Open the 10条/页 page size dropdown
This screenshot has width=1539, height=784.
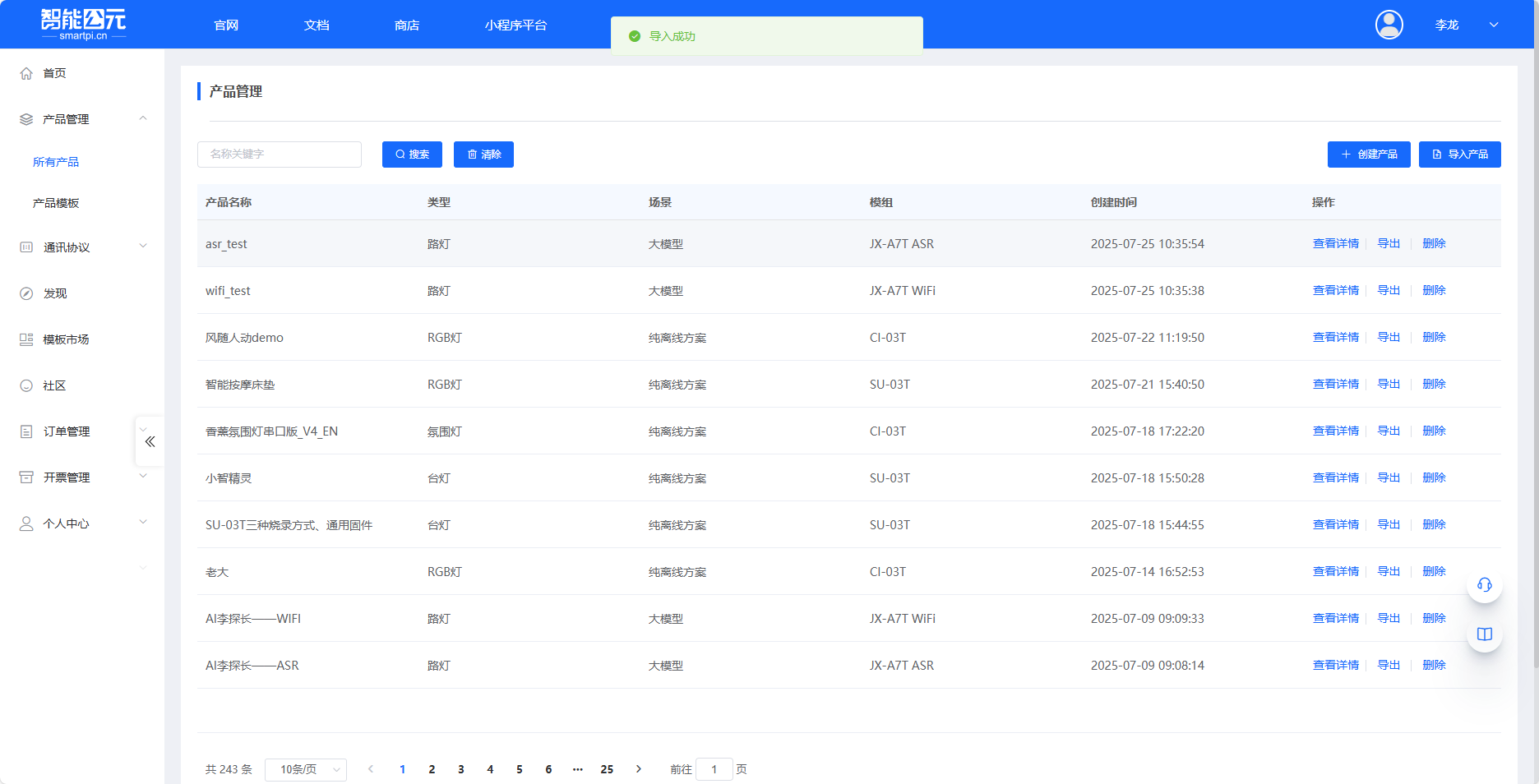point(305,769)
